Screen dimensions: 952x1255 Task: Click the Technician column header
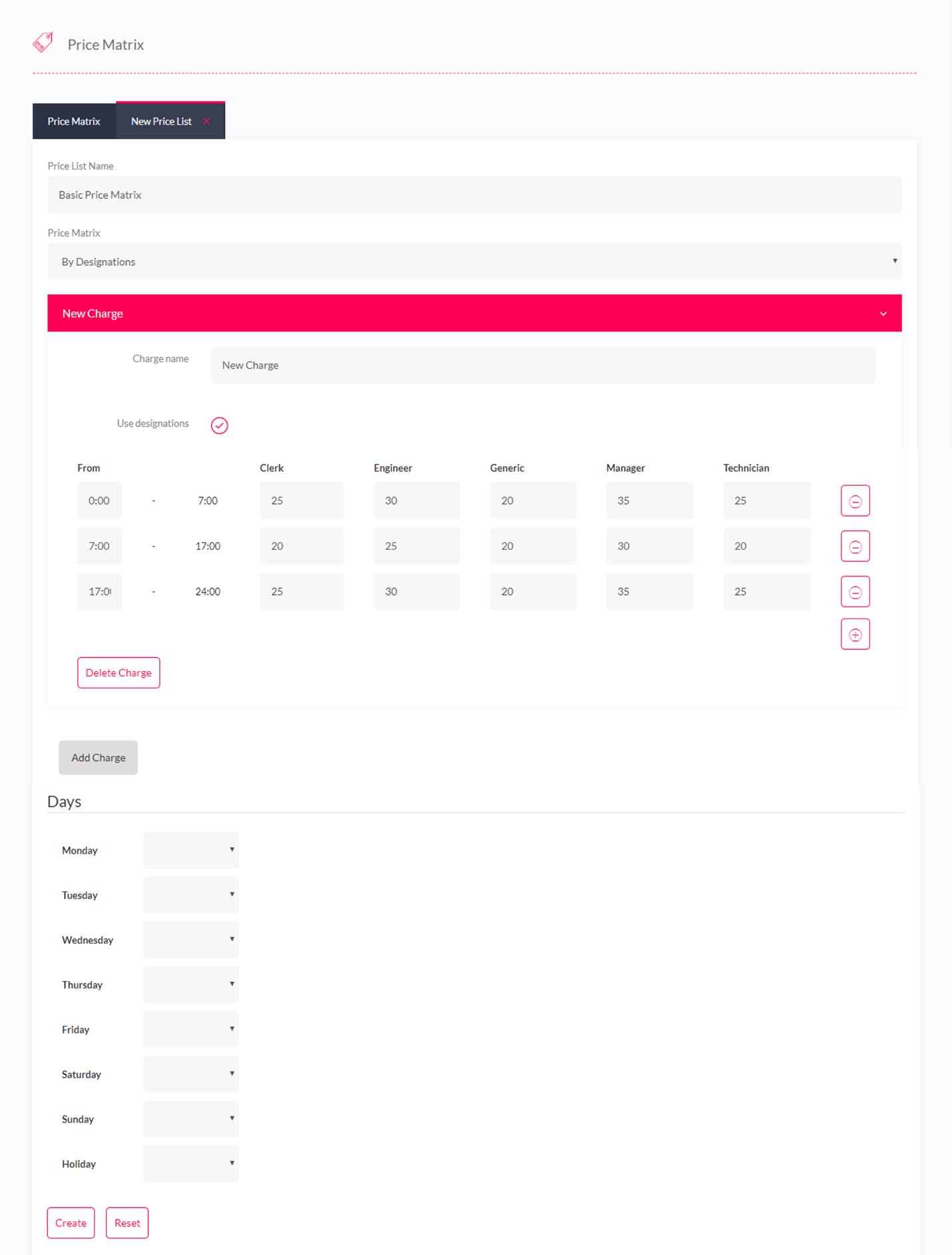[746, 468]
